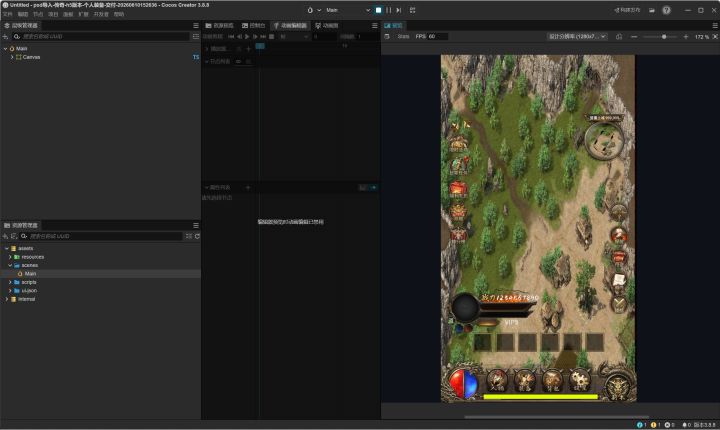
Task: Collapse the scenes folder
Action: 10,265
